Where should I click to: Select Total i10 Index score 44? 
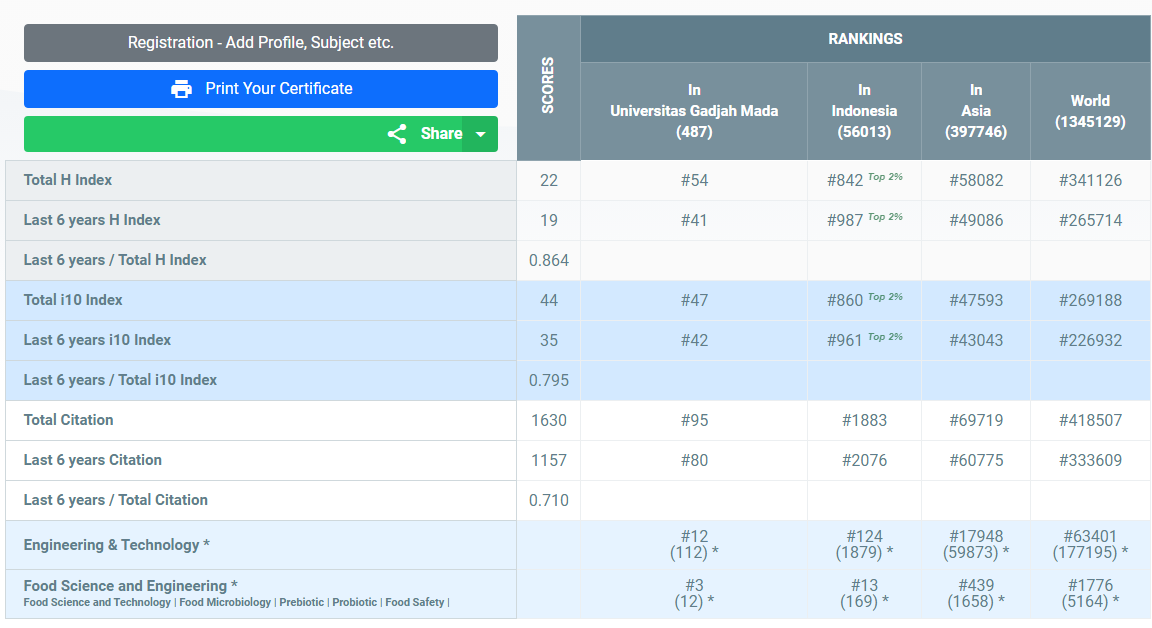[549, 300]
